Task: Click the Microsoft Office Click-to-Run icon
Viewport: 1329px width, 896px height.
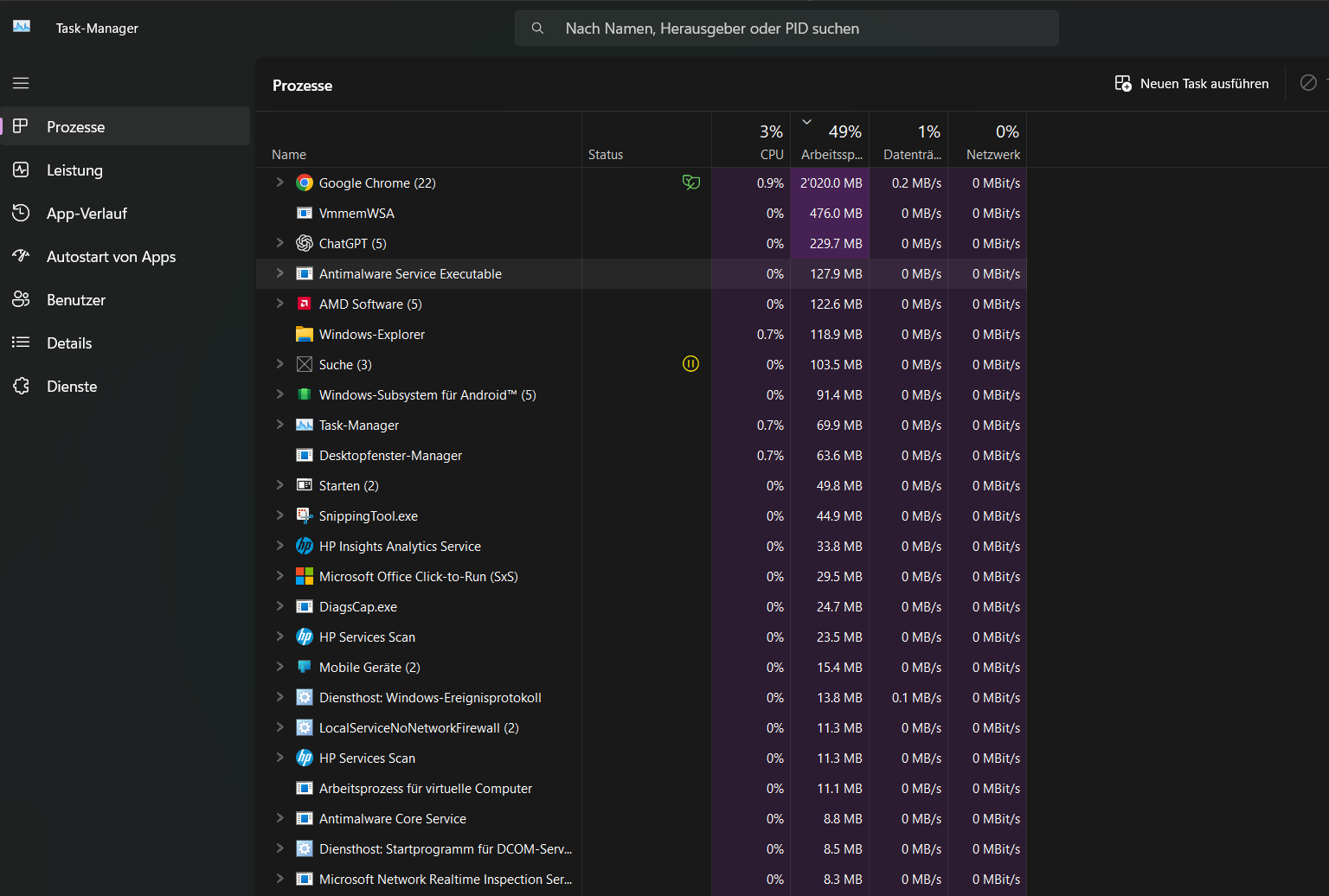Action: tap(305, 576)
